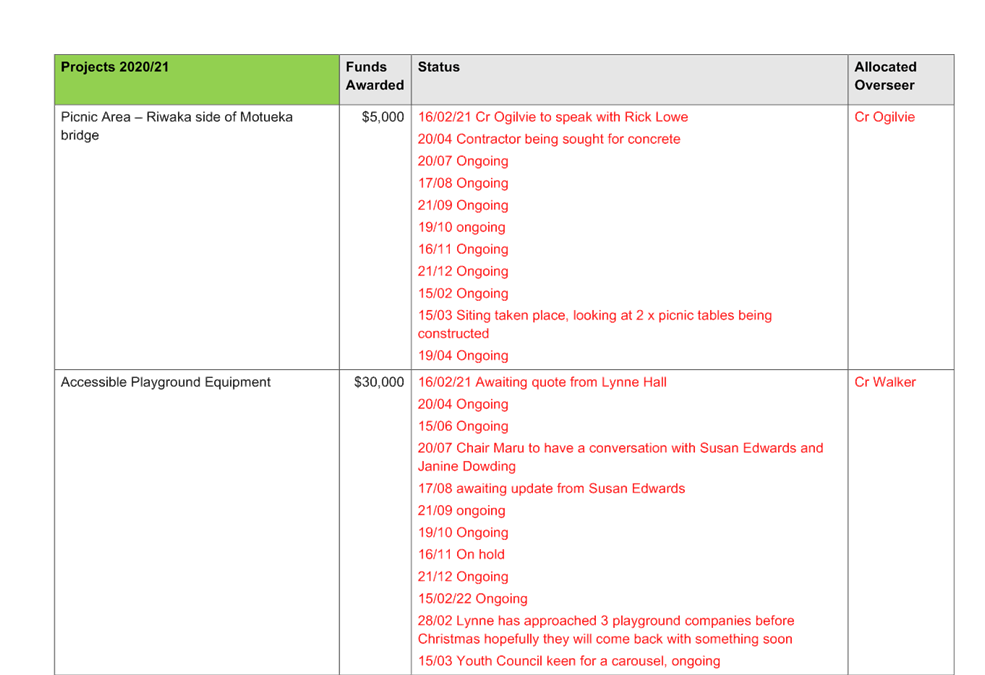Select '17/08 awaiting update from Susan Edwards'
The height and width of the screenshot is (675, 985).
[552, 489]
